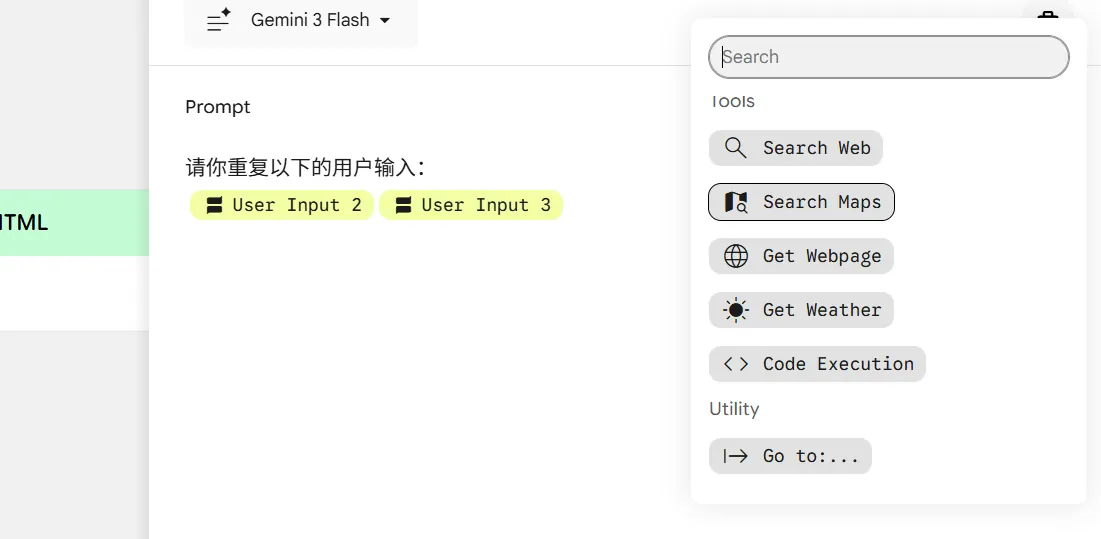
Task: Select the User Input 3 variable chip label
Action: tap(486, 205)
